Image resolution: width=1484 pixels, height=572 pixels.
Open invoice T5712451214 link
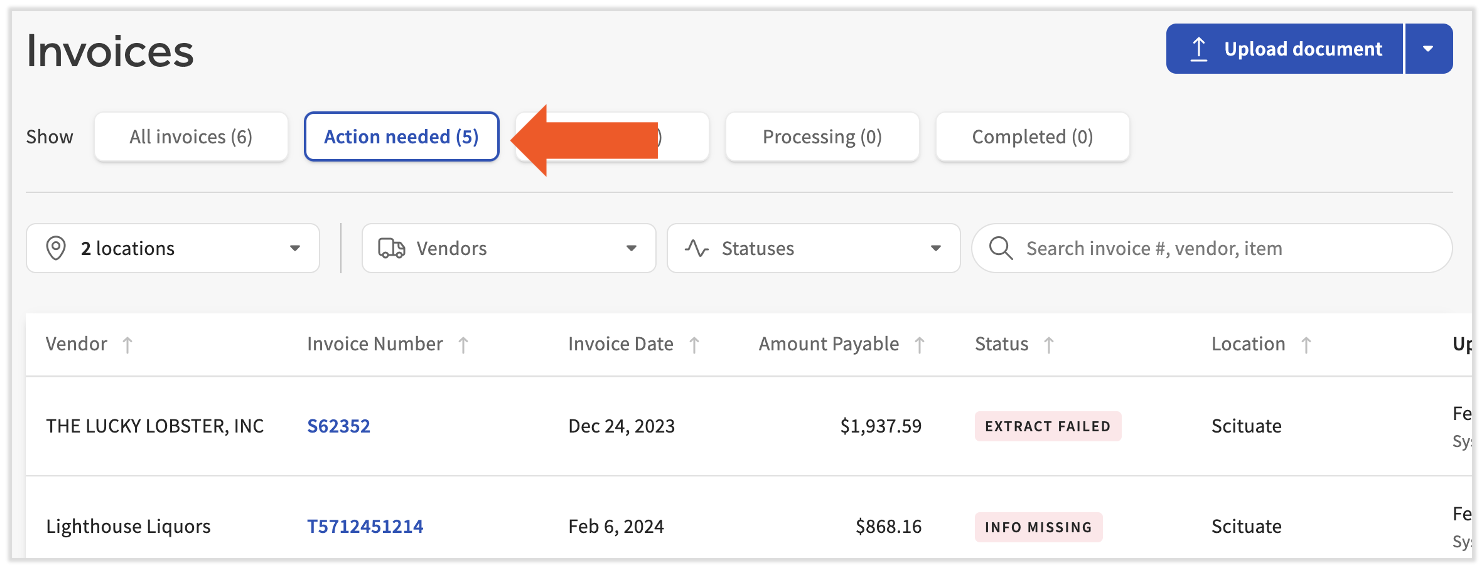(365, 526)
